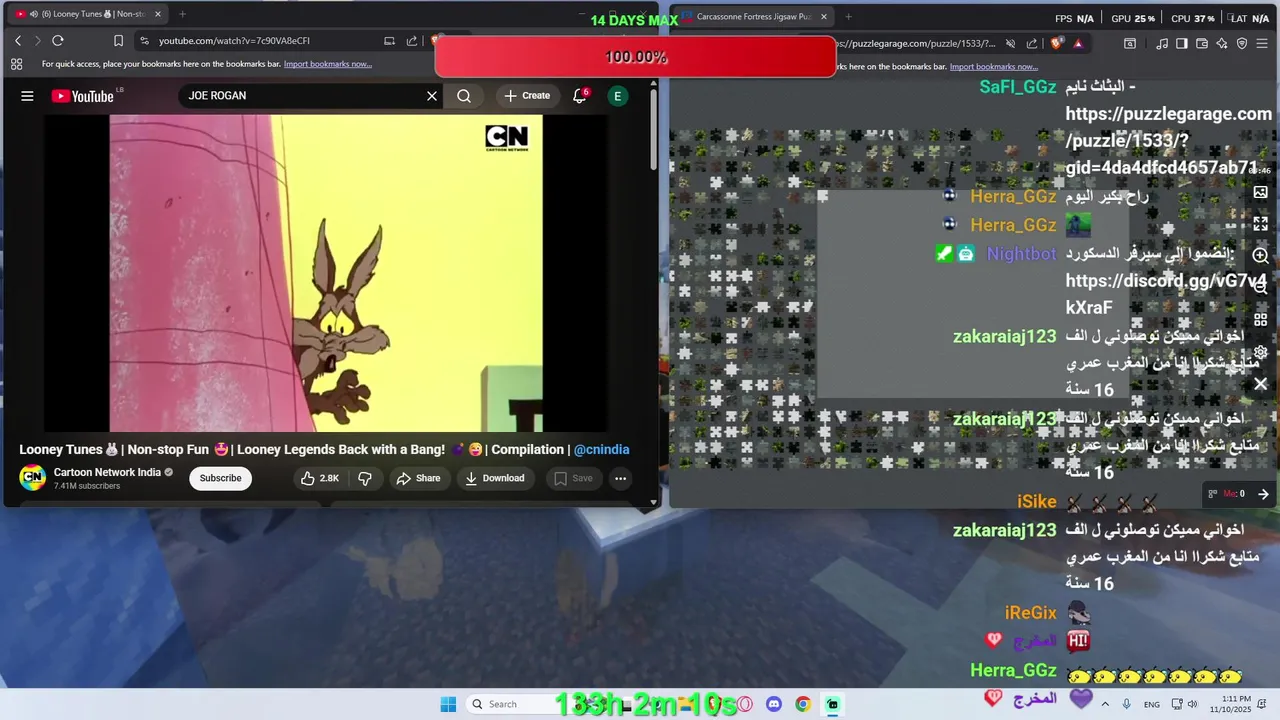This screenshot has width=1280, height=720.
Task: Clear the JOE ROGAN search text
Action: (x=432, y=96)
